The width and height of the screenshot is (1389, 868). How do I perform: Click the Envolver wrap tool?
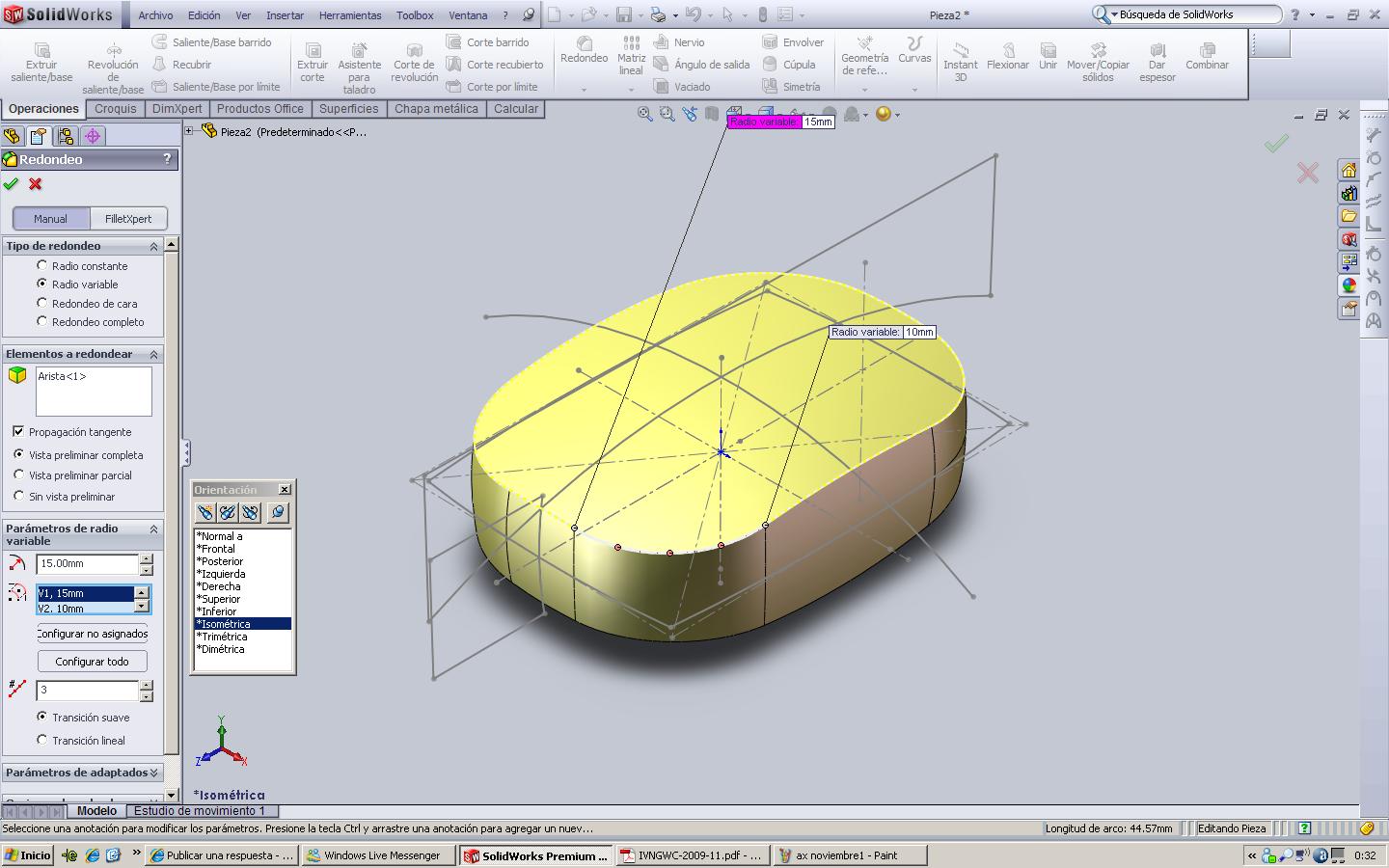pos(793,42)
